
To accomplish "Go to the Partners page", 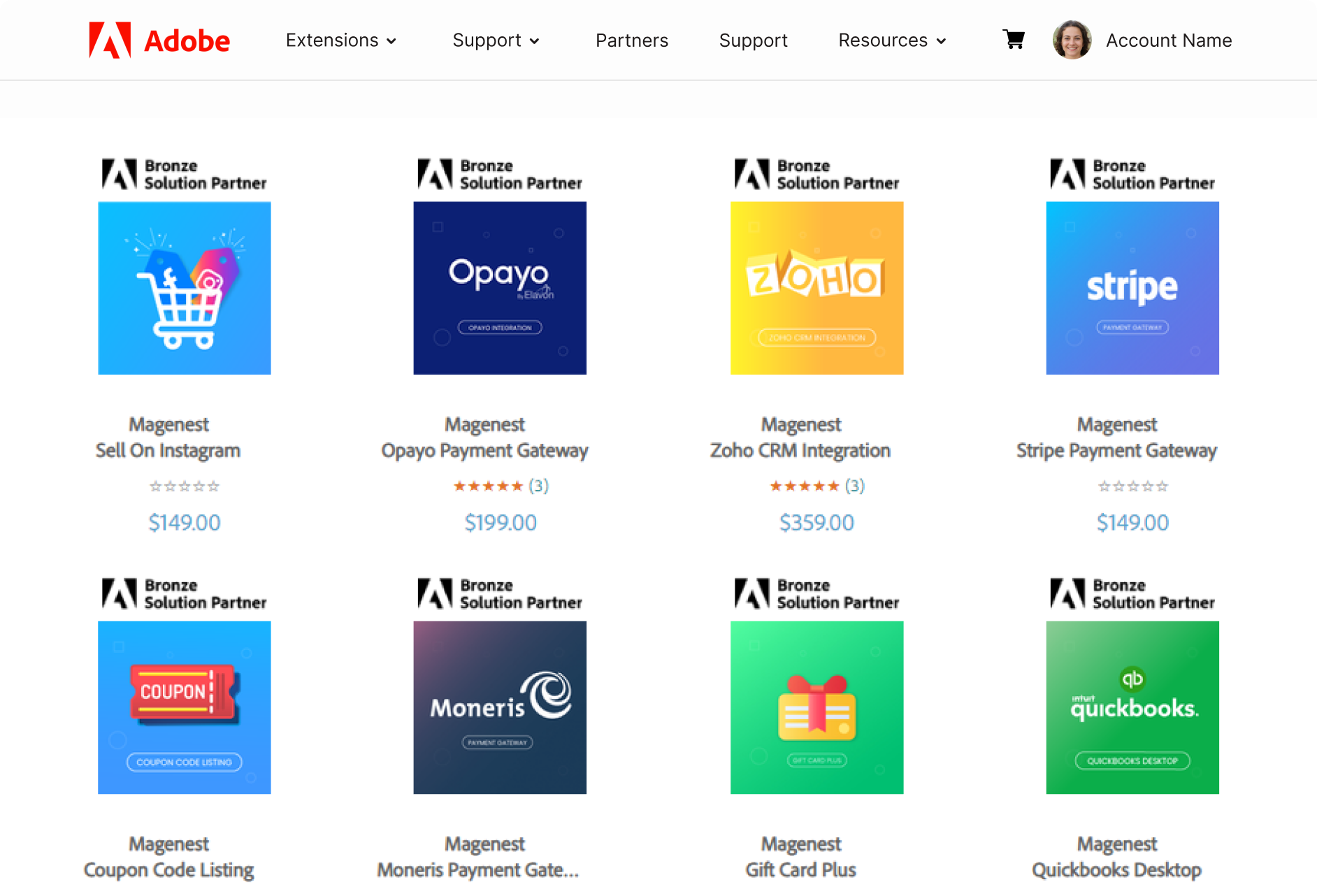I will (632, 41).
